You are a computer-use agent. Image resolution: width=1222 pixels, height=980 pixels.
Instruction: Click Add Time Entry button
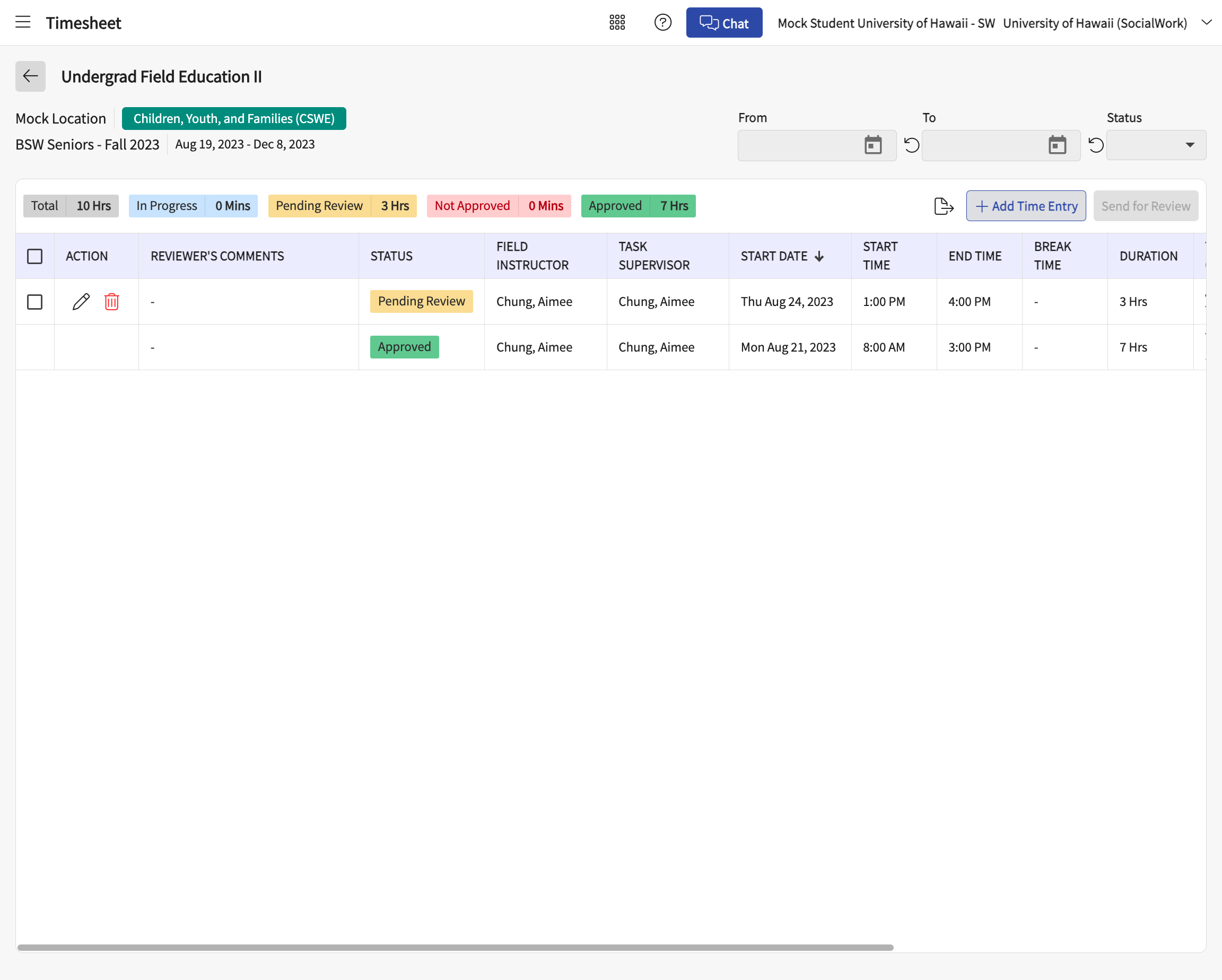[x=1026, y=206]
